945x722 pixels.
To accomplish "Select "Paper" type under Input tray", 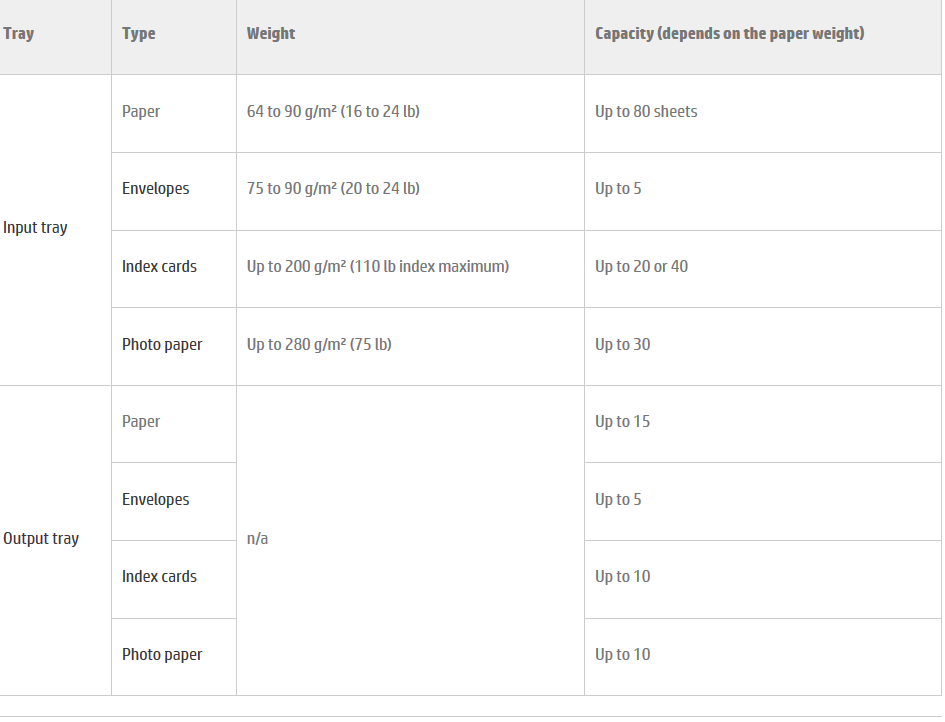I will tap(141, 112).
